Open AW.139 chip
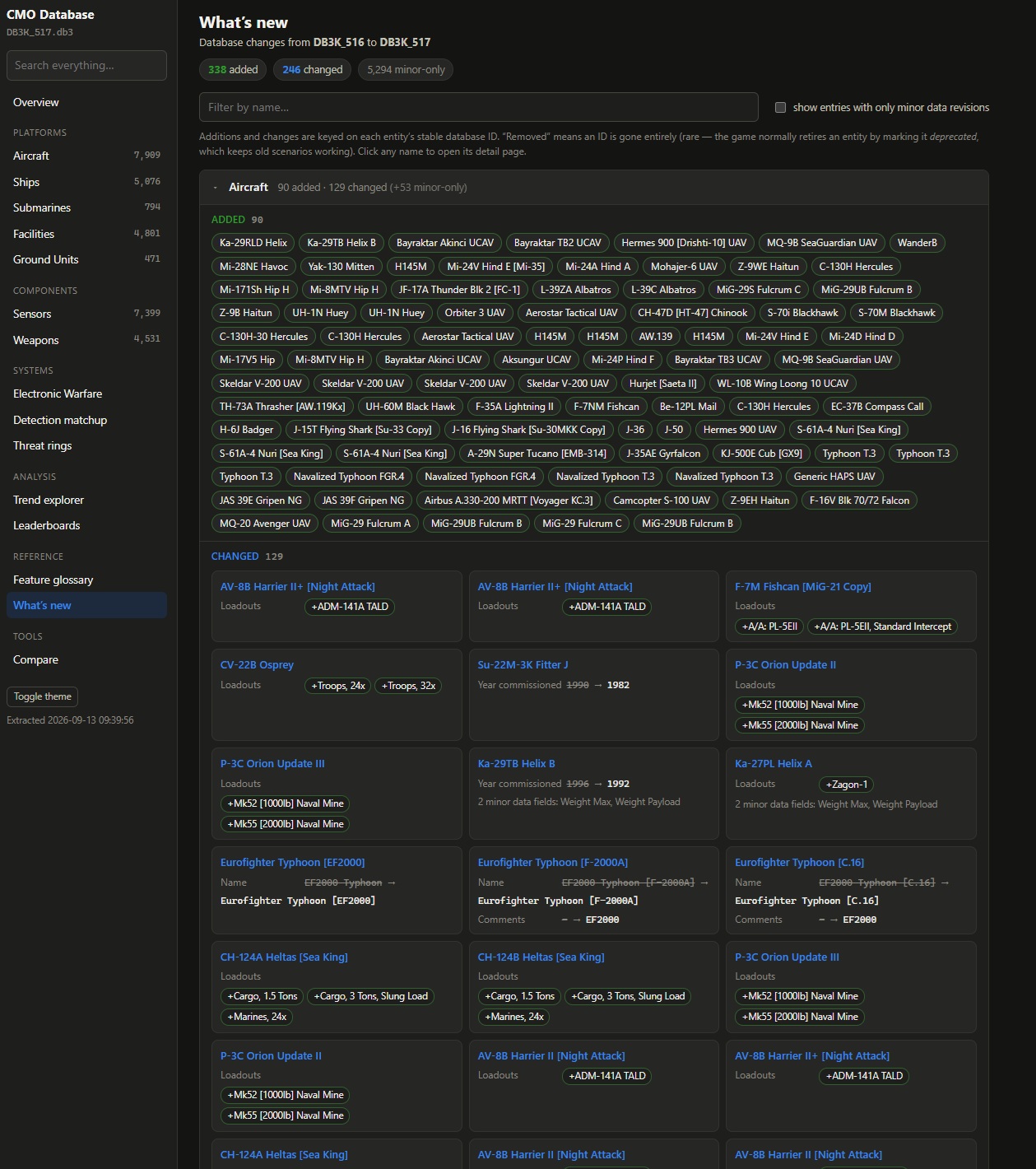This screenshot has height=1169, width=1036. tap(656, 337)
